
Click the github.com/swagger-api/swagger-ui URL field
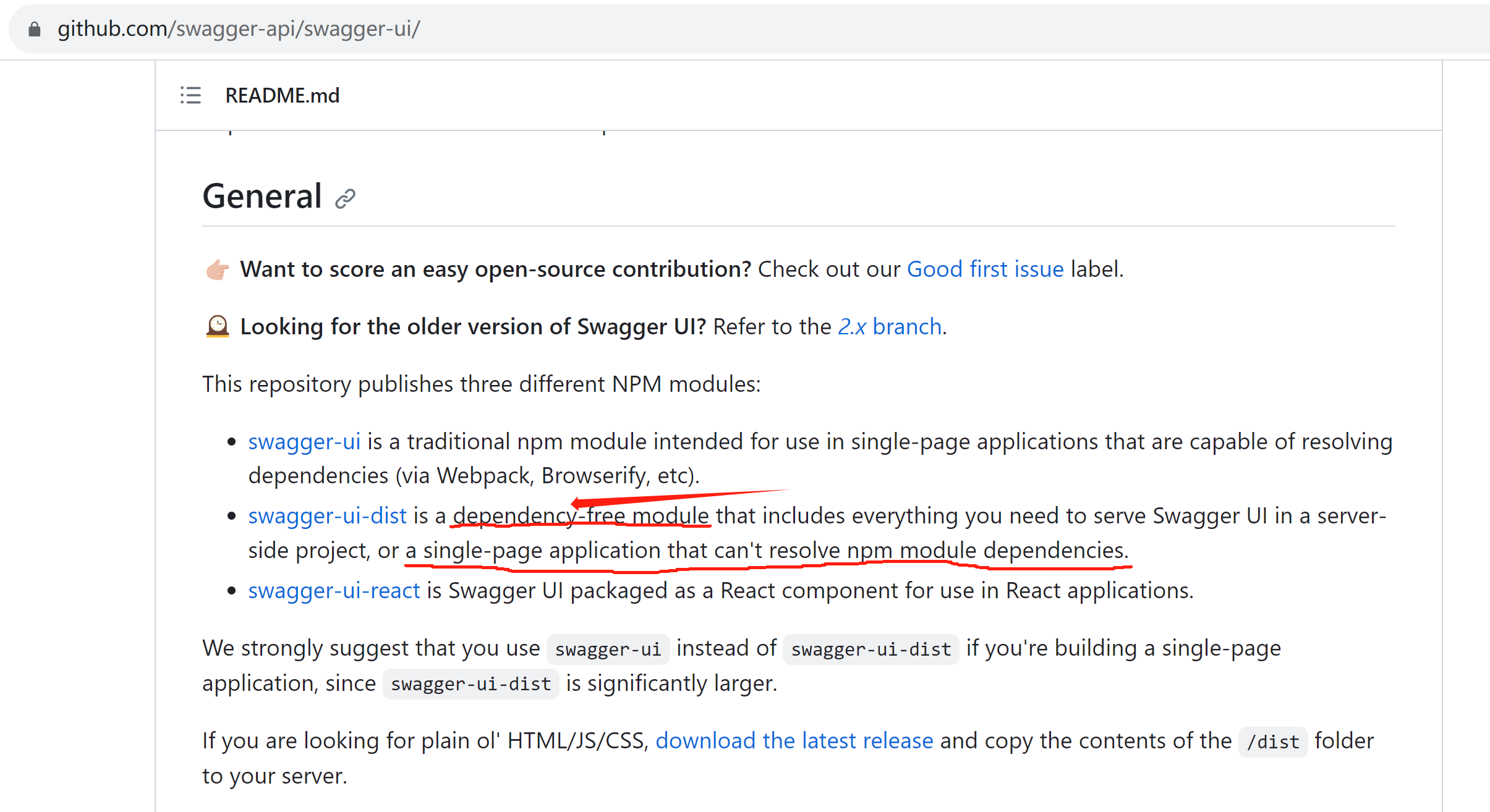tap(749, 29)
